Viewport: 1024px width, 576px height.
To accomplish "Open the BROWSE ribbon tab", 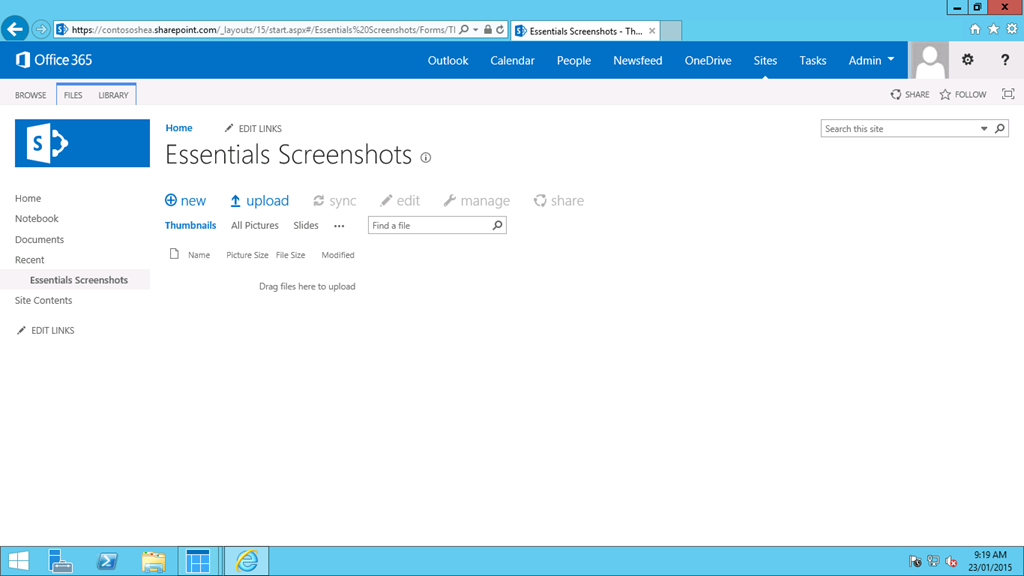I will tap(30, 95).
